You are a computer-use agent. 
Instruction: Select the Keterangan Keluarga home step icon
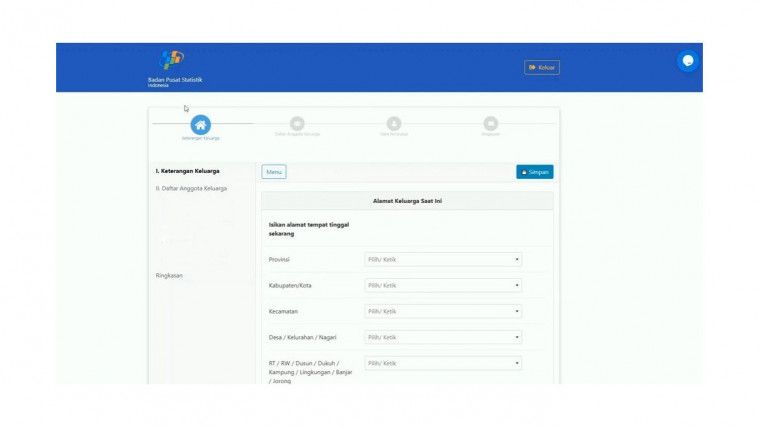tap(200, 125)
